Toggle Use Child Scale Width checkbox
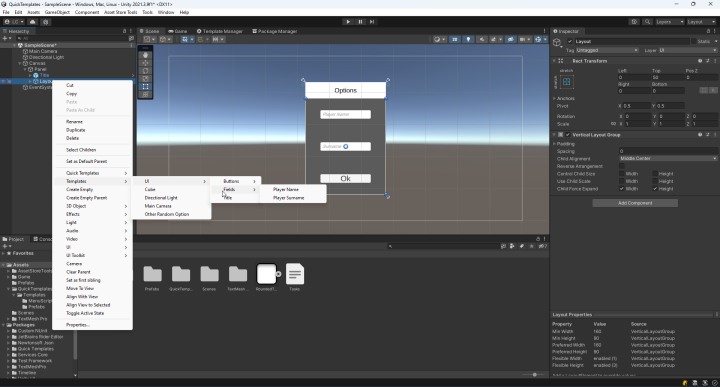720x387 pixels. [x=622, y=181]
